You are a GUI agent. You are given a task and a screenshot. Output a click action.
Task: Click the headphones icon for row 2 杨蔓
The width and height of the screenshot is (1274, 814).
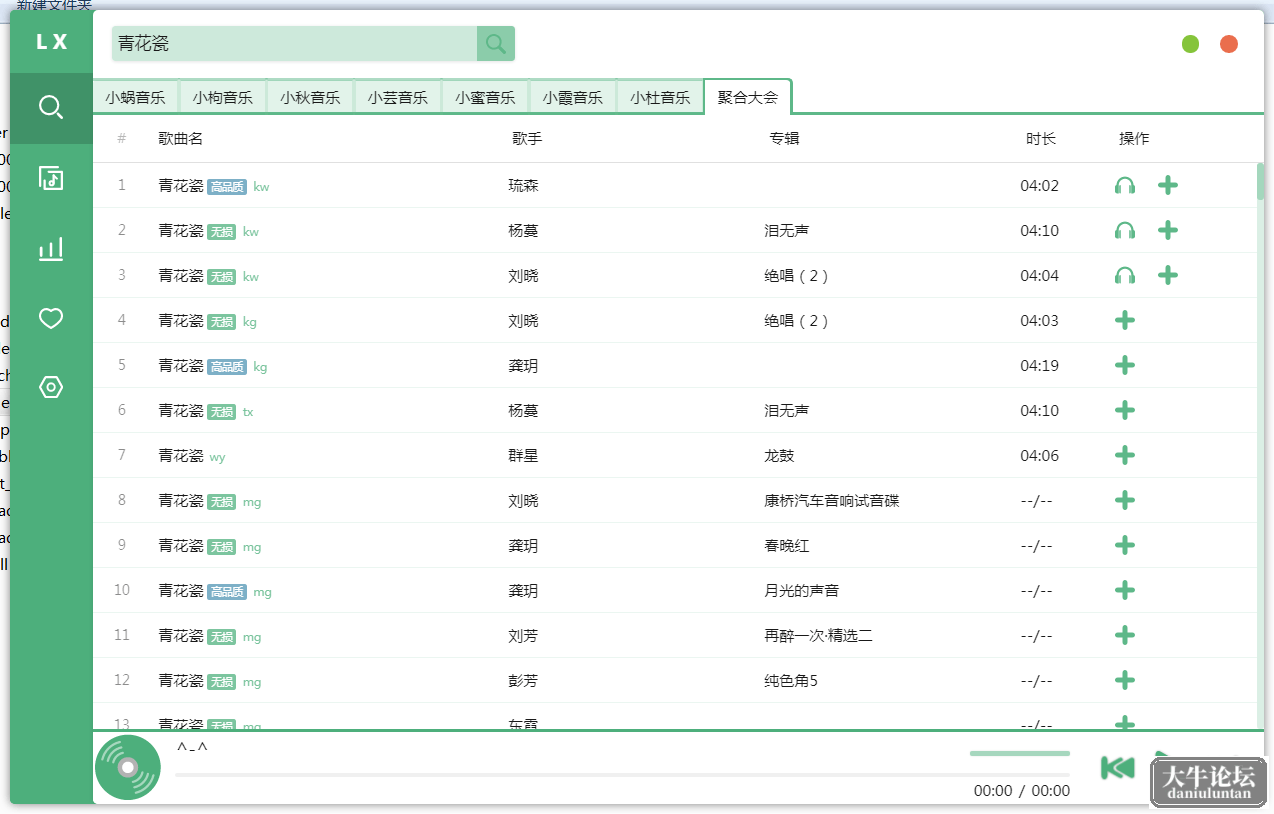tap(1125, 231)
